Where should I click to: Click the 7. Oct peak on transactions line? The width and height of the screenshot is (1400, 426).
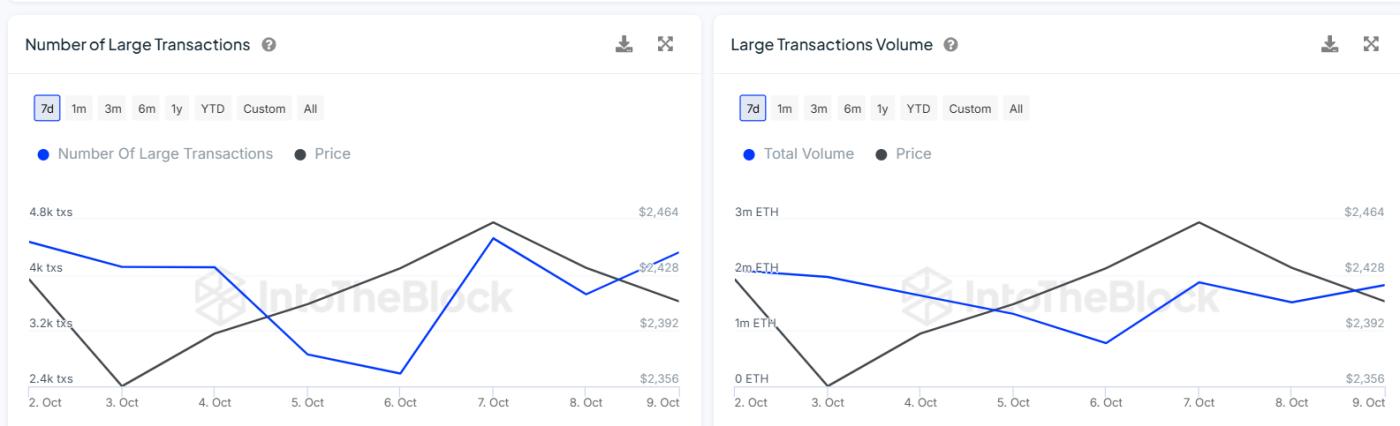pyautogui.click(x=493, y=238)
